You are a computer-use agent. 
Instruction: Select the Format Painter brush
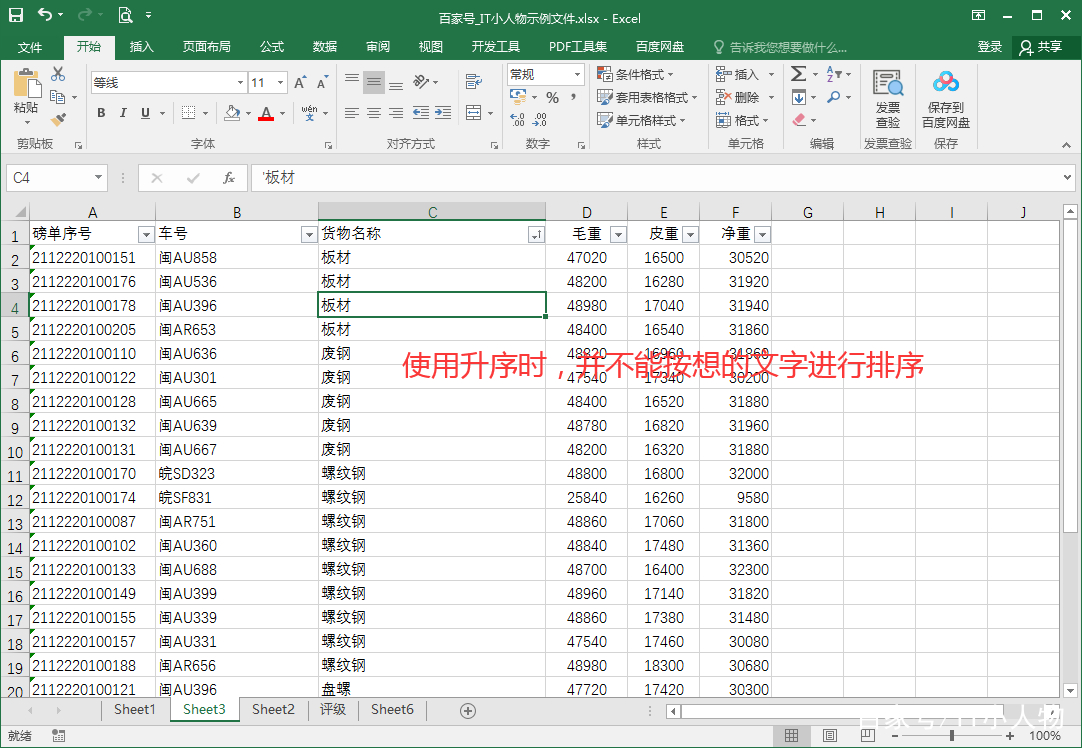pos(58,120)
